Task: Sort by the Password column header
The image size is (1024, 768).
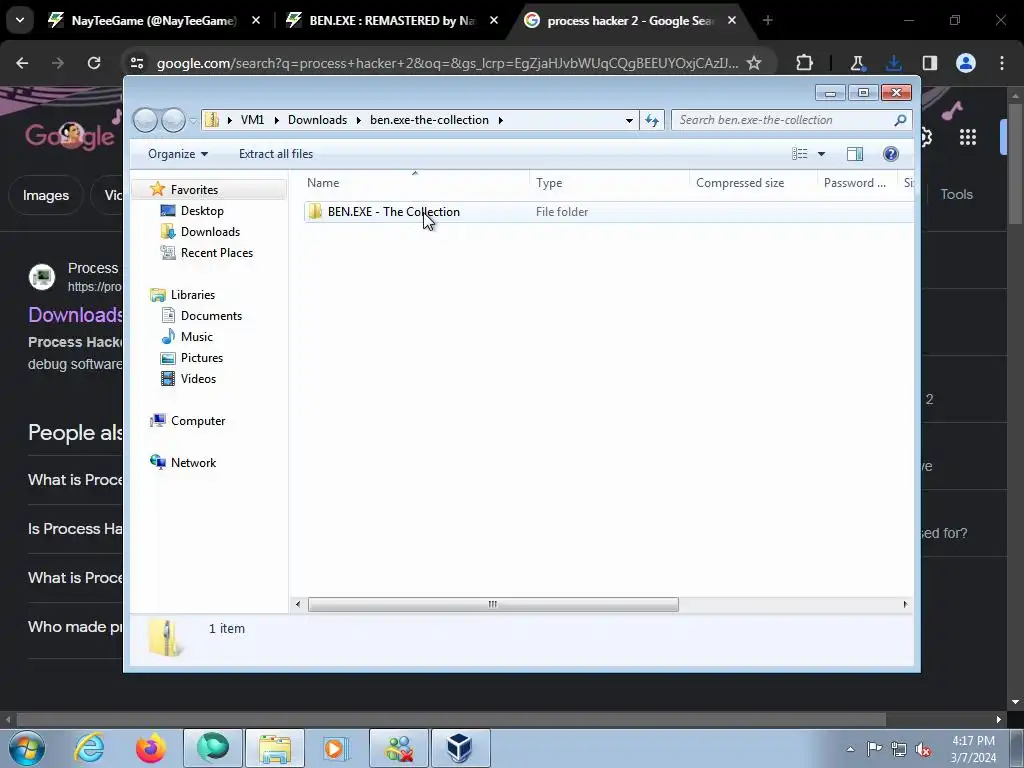Action: coord(857,183)
